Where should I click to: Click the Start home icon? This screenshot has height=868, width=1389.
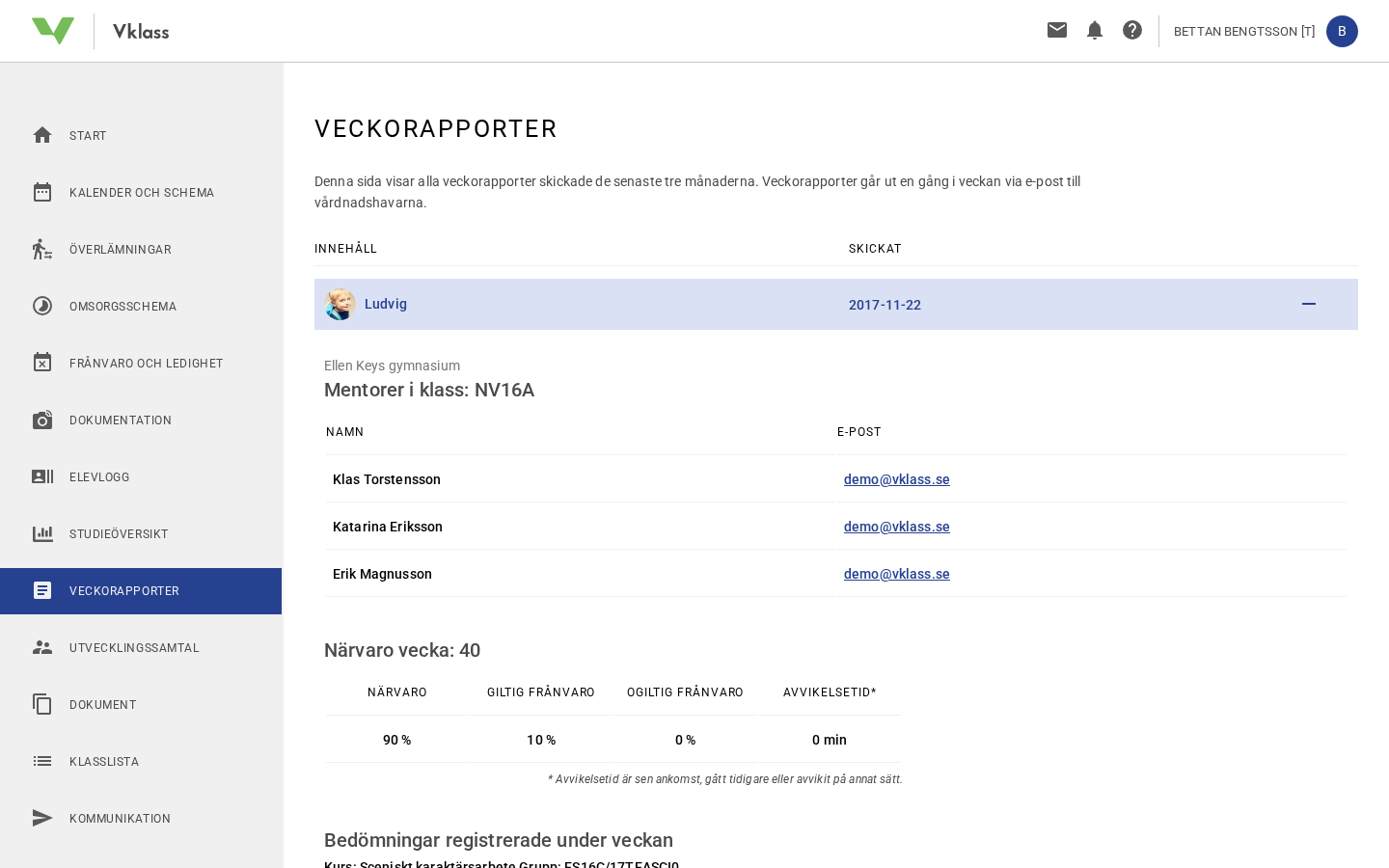tap(42, 135)
